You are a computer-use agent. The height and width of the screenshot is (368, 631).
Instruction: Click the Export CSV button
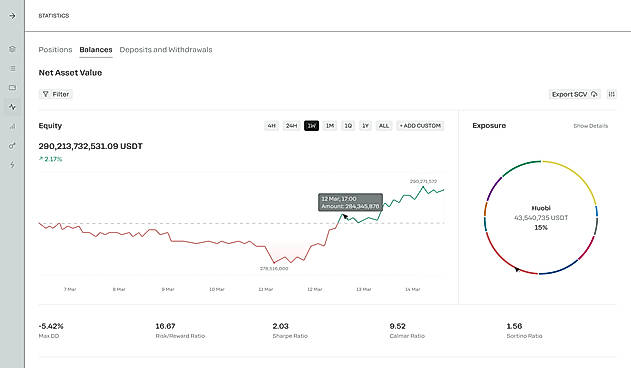tap(574, 94)
